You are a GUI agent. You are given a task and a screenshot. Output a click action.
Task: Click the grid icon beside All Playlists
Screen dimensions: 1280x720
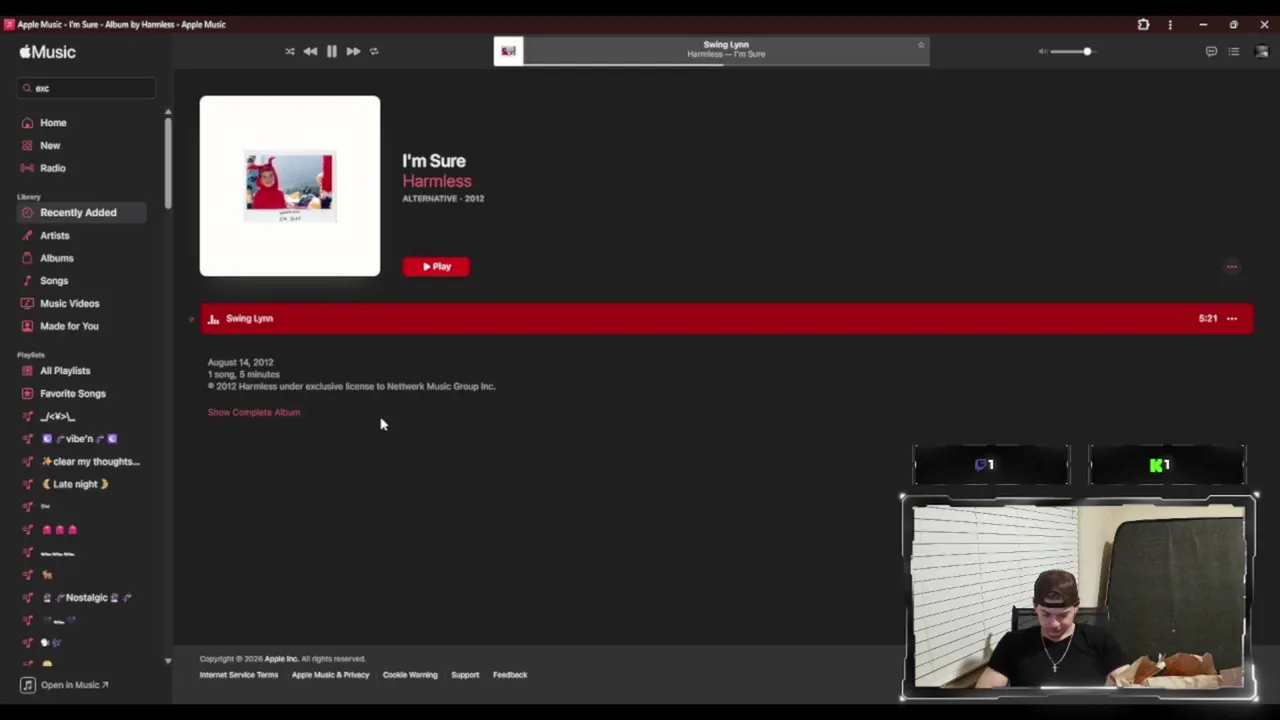click(27, 371)
